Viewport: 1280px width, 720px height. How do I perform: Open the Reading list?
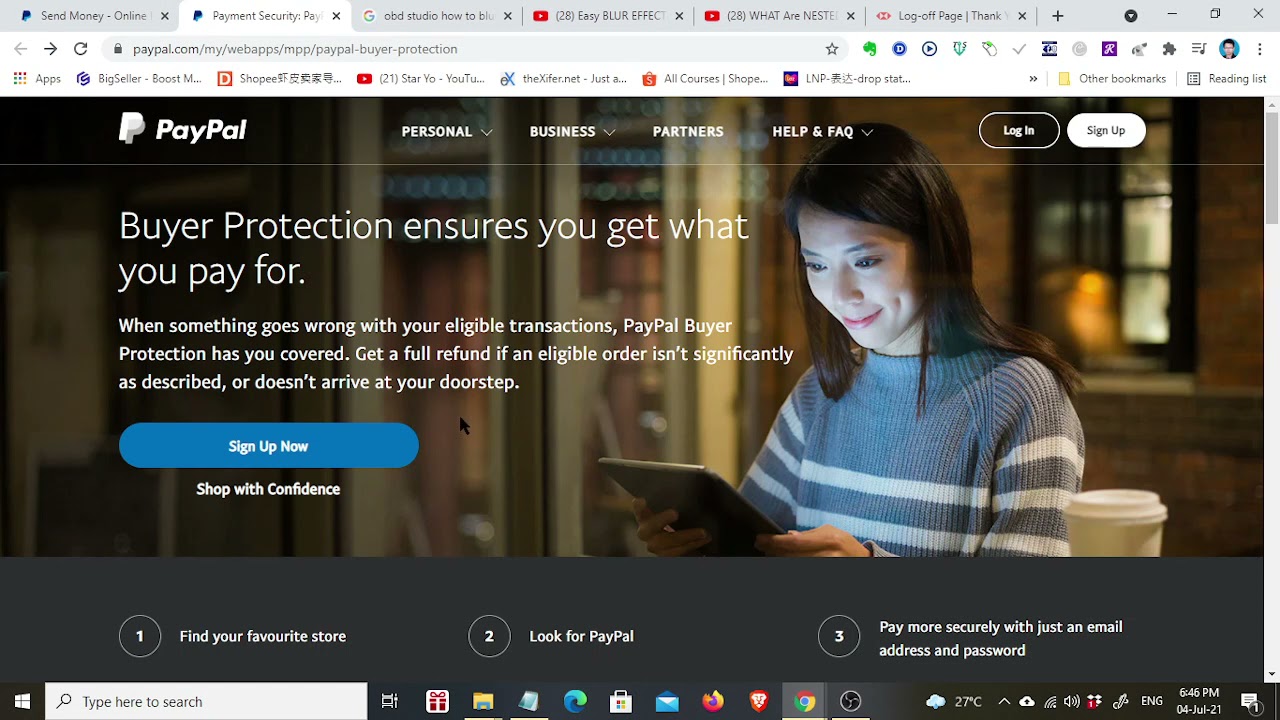click(x=1226, y=78)
